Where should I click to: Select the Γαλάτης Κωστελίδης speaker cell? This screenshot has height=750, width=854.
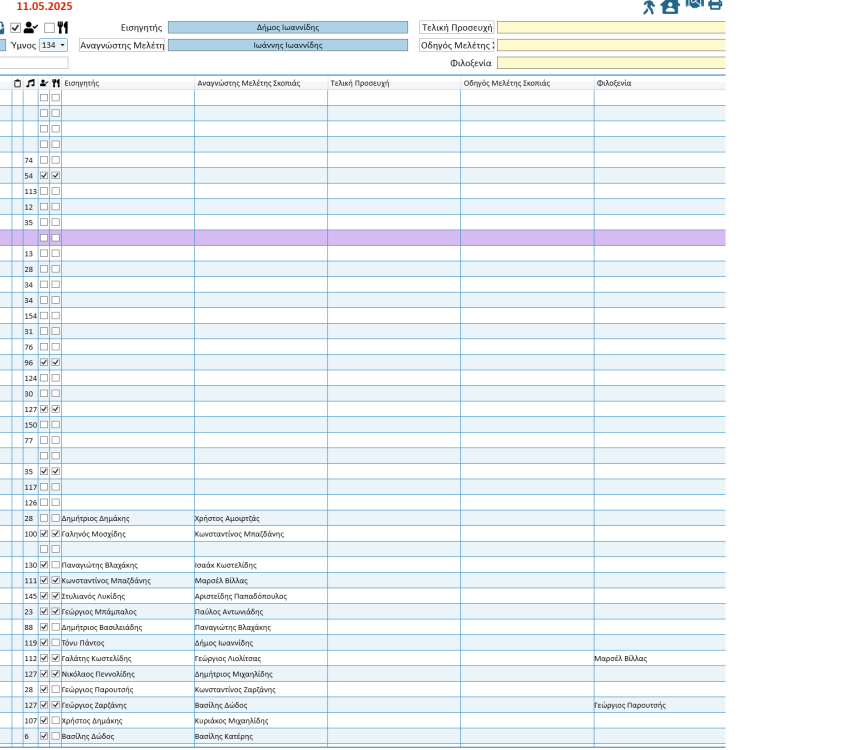pos(127,659)
